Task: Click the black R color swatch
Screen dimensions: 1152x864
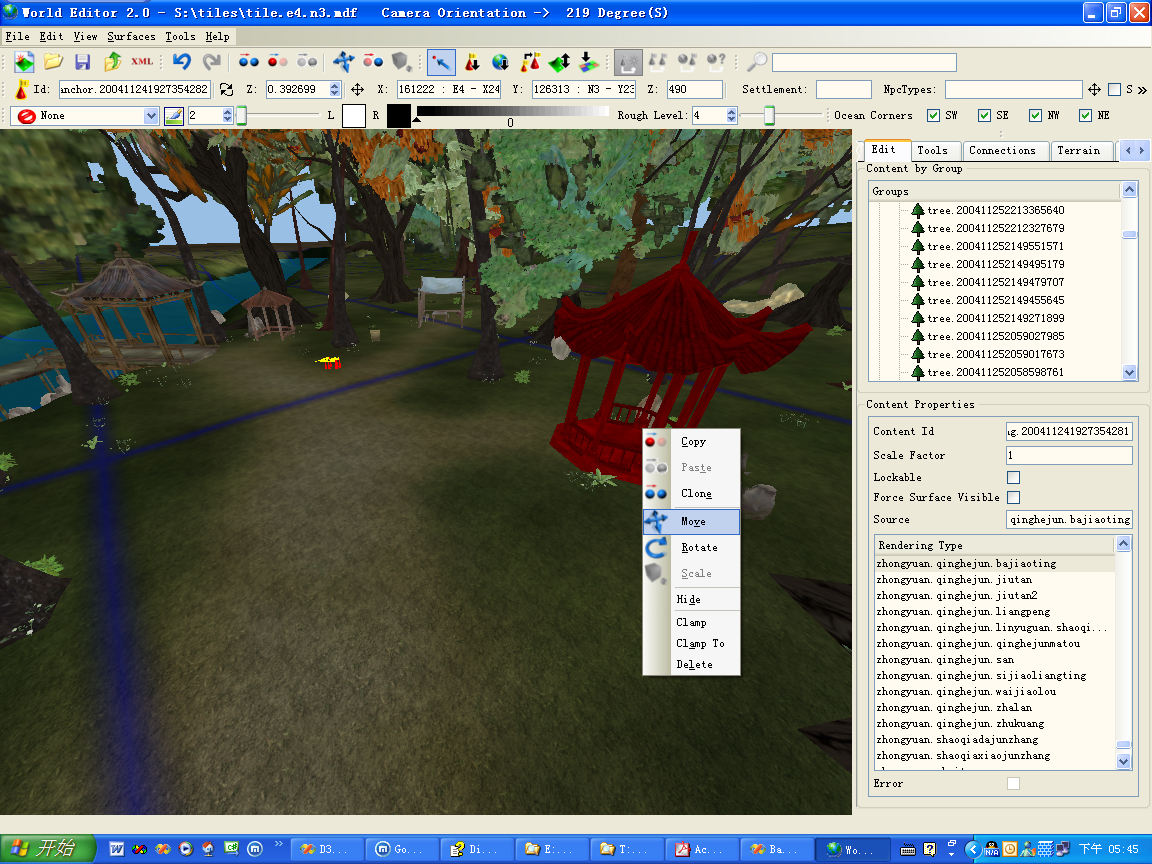Action: 399,116
